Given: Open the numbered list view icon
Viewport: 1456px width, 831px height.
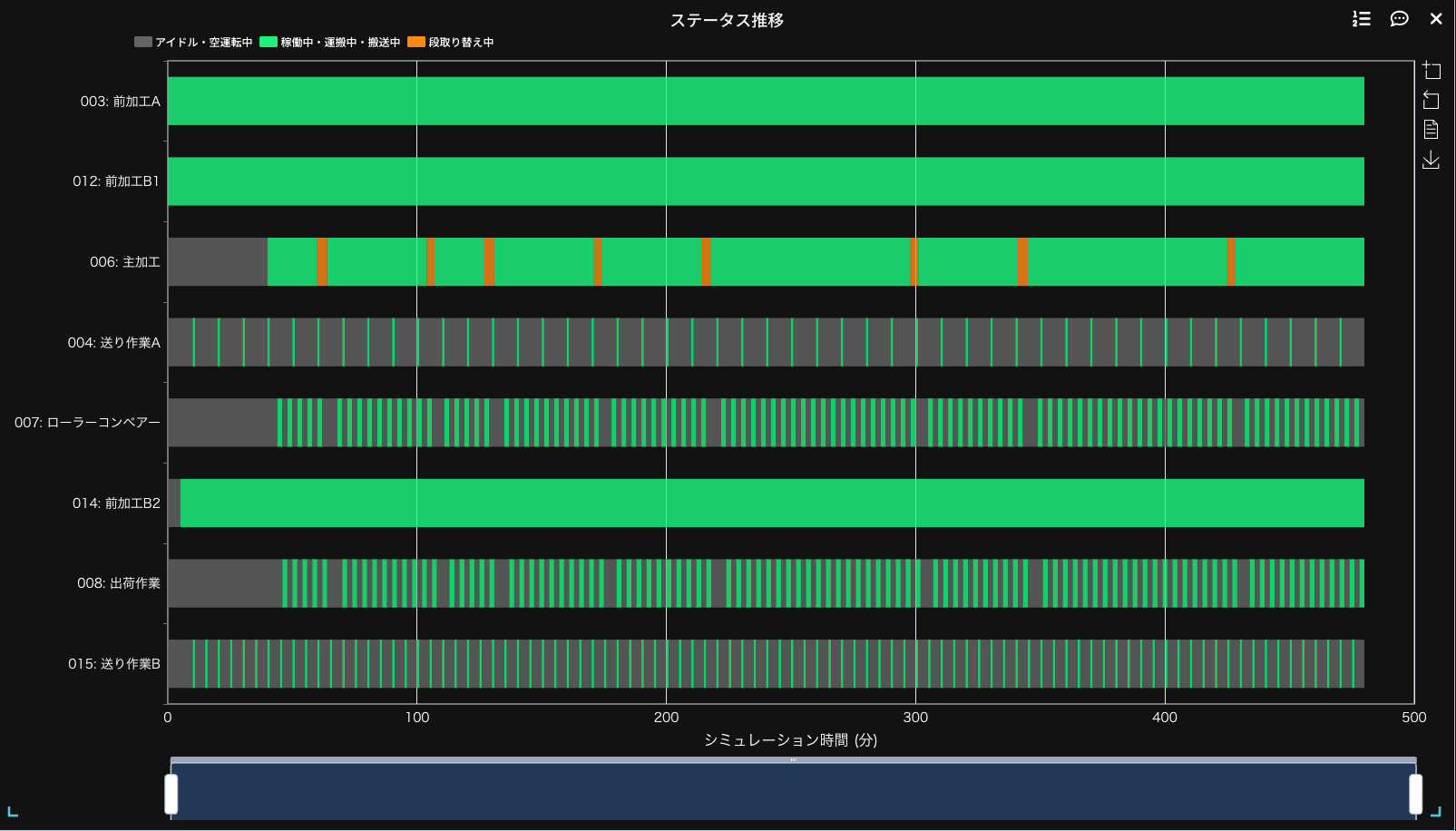Looking at the screenshot, I should click(x=1361, y=19).
